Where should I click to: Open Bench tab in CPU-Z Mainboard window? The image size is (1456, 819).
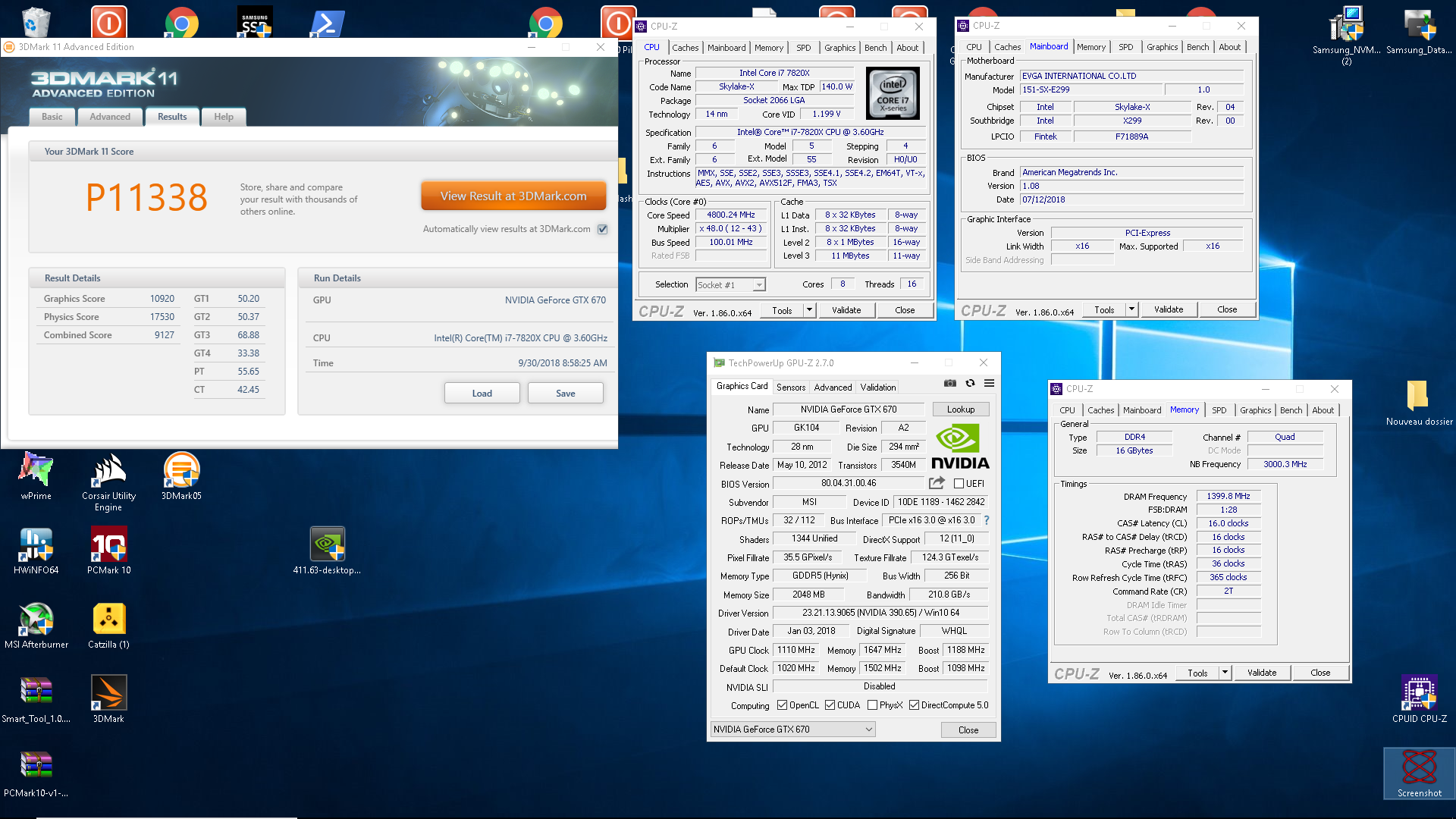1197,47
